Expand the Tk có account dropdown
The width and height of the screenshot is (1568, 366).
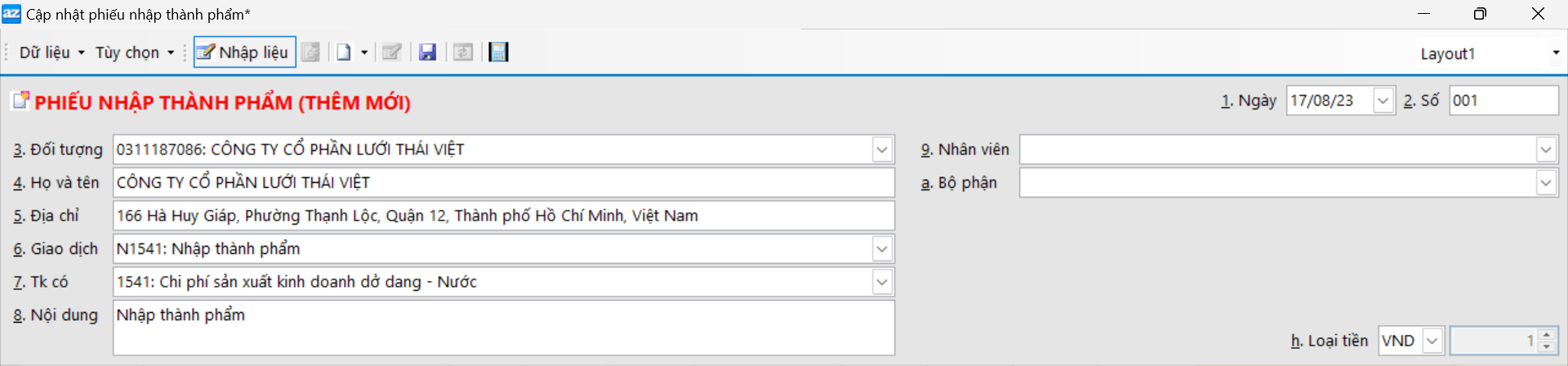tap(882, 282)
